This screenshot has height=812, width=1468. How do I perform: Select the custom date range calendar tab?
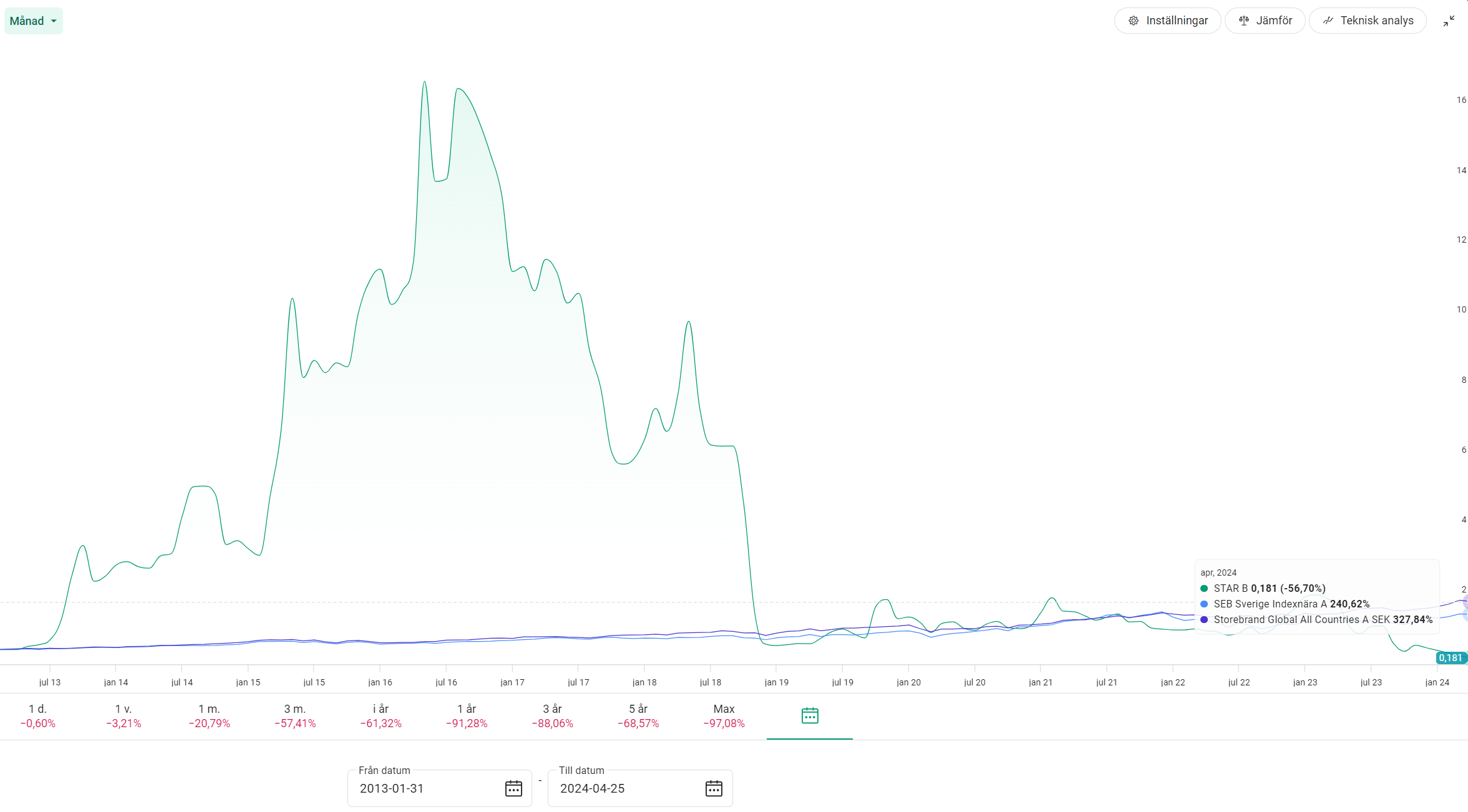click(x=809, y=715)
